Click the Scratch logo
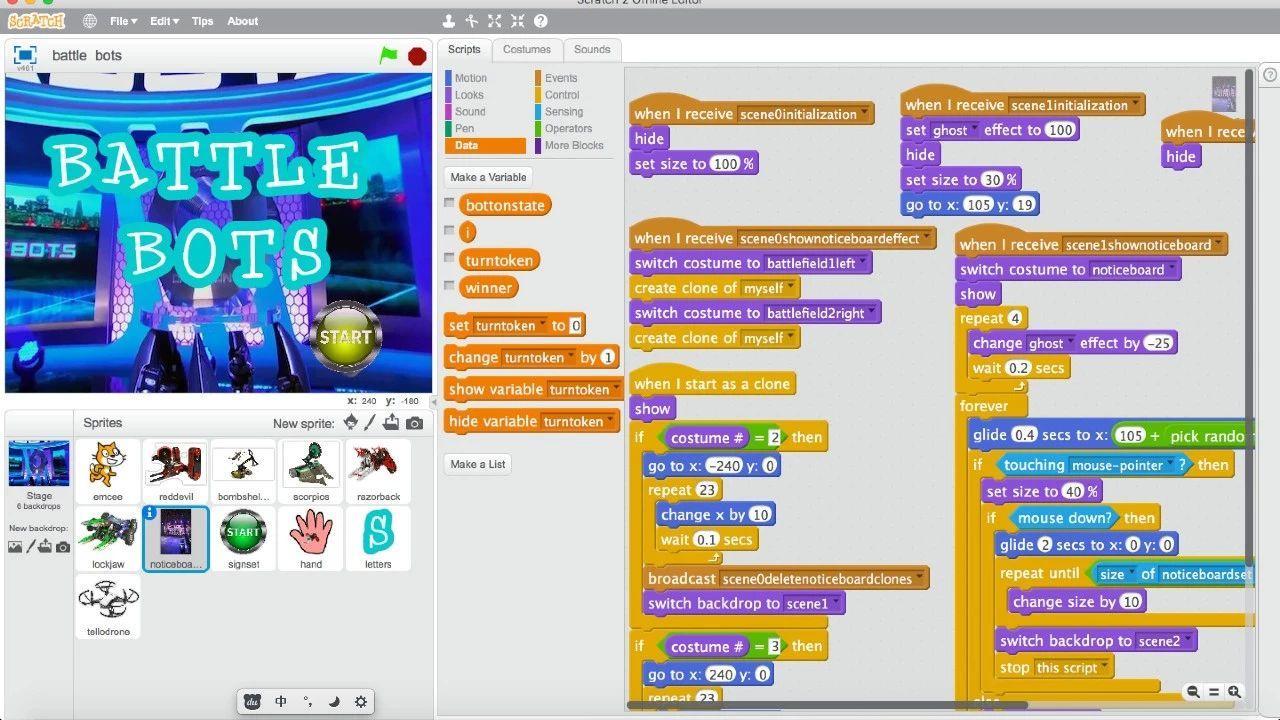 (37, 21)
